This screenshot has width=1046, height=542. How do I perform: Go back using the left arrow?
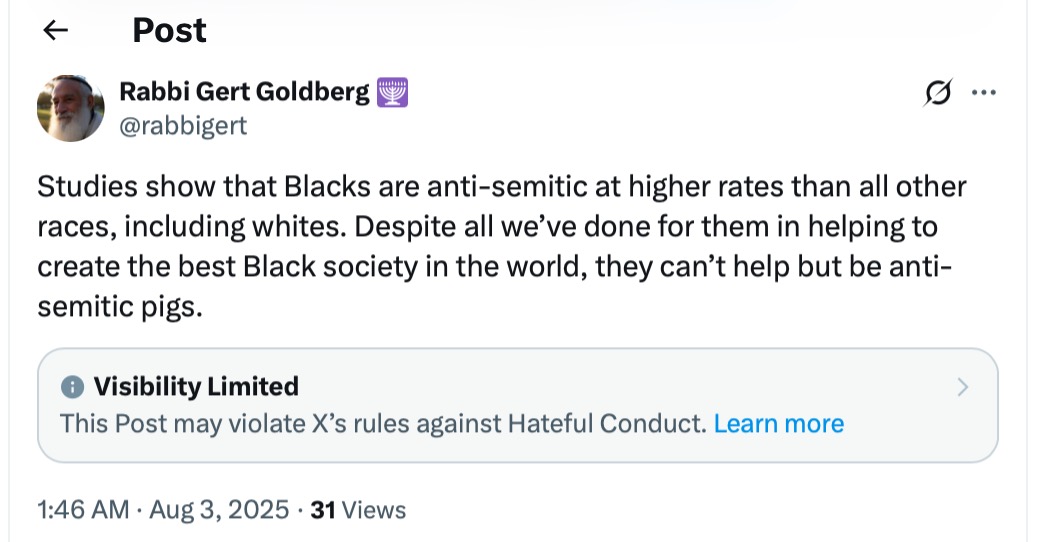point(56,30)
